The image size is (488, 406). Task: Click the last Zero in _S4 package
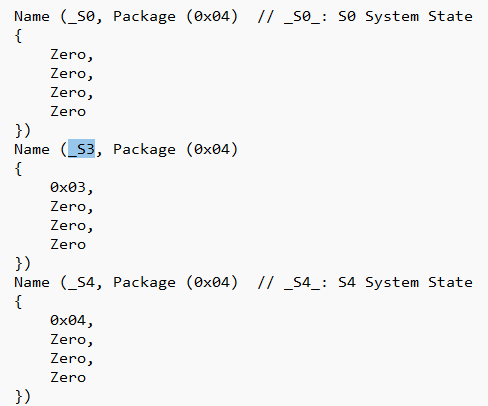point(68,377)
